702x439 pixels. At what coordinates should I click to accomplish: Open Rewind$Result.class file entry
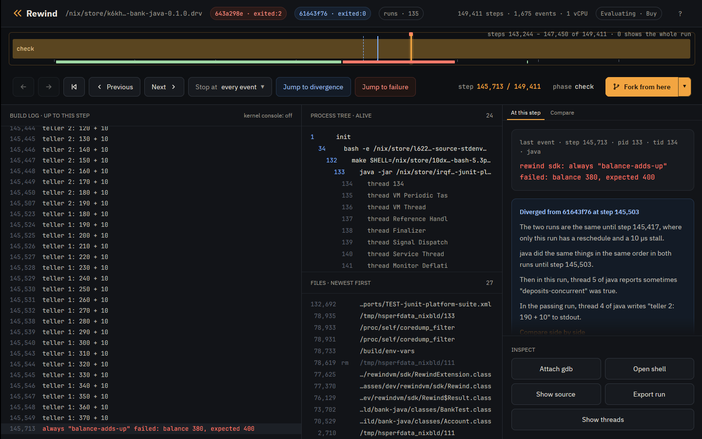[x=402, y=398]
